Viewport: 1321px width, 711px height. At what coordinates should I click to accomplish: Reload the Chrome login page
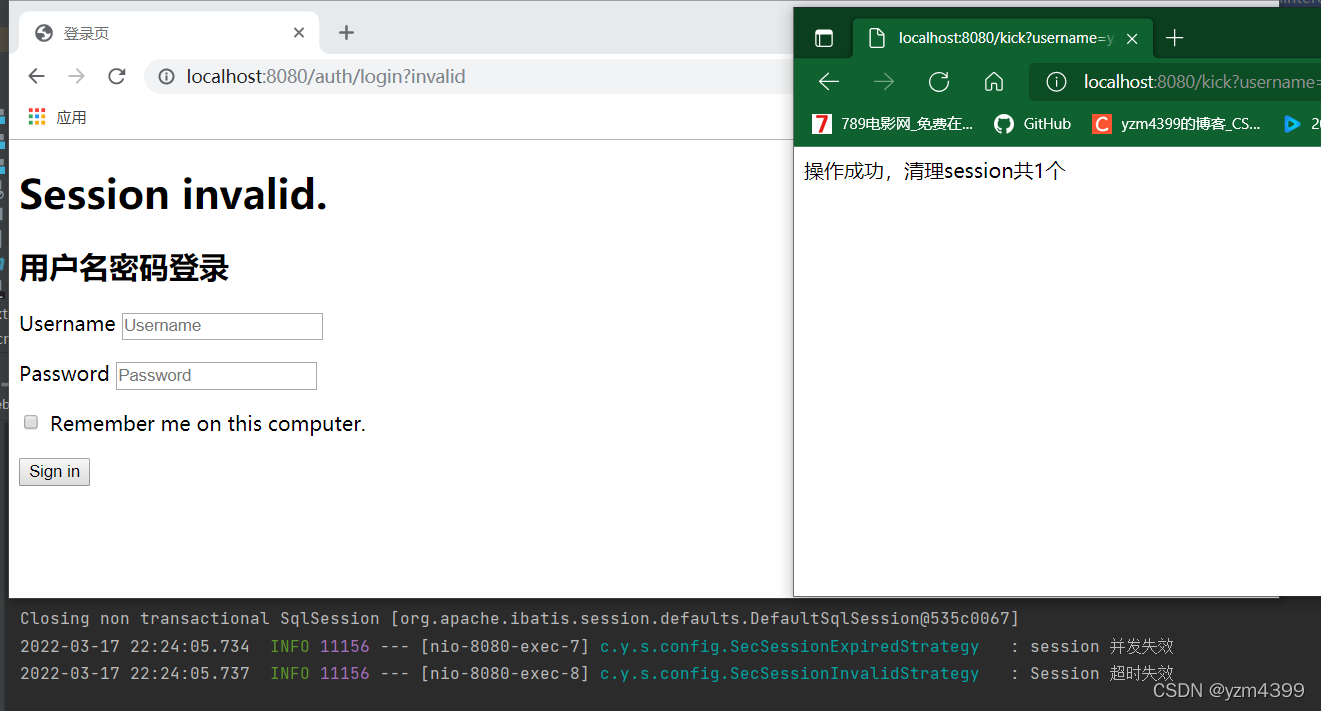tap(116, 77)
